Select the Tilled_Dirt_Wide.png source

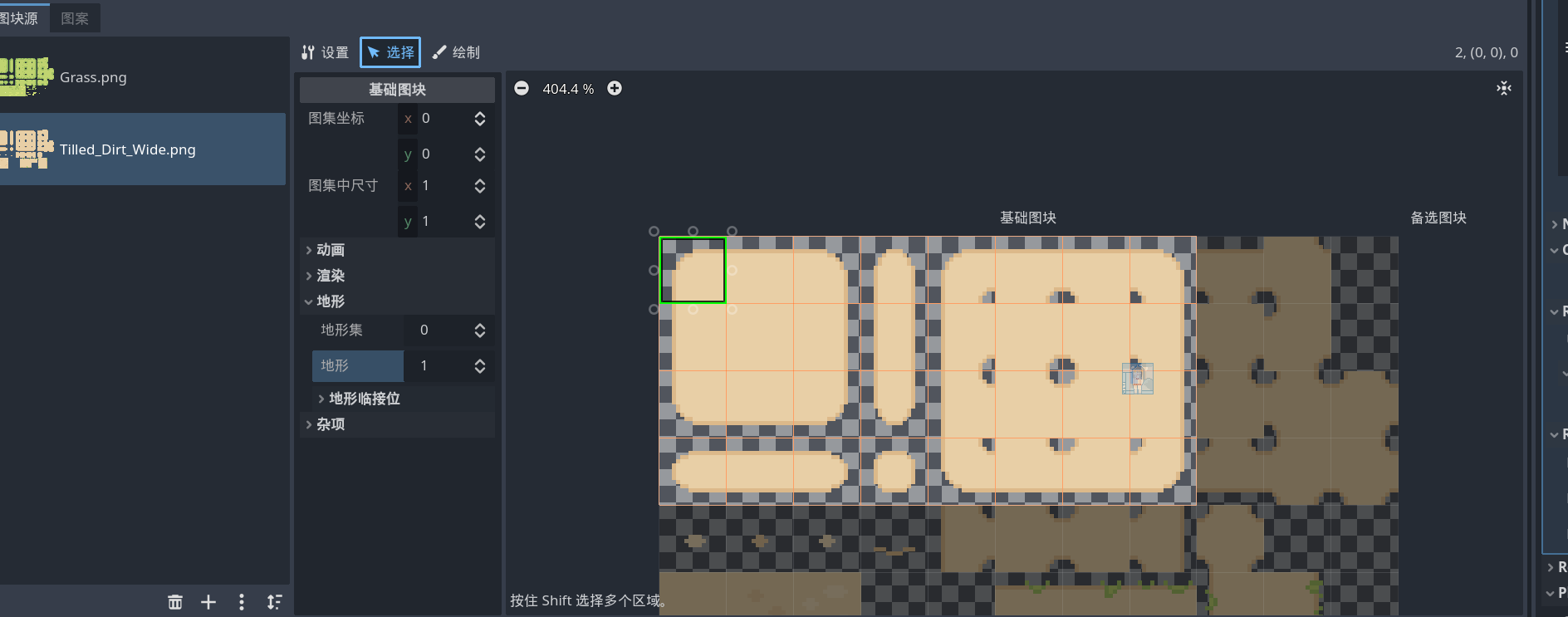(x=127, y=149)
